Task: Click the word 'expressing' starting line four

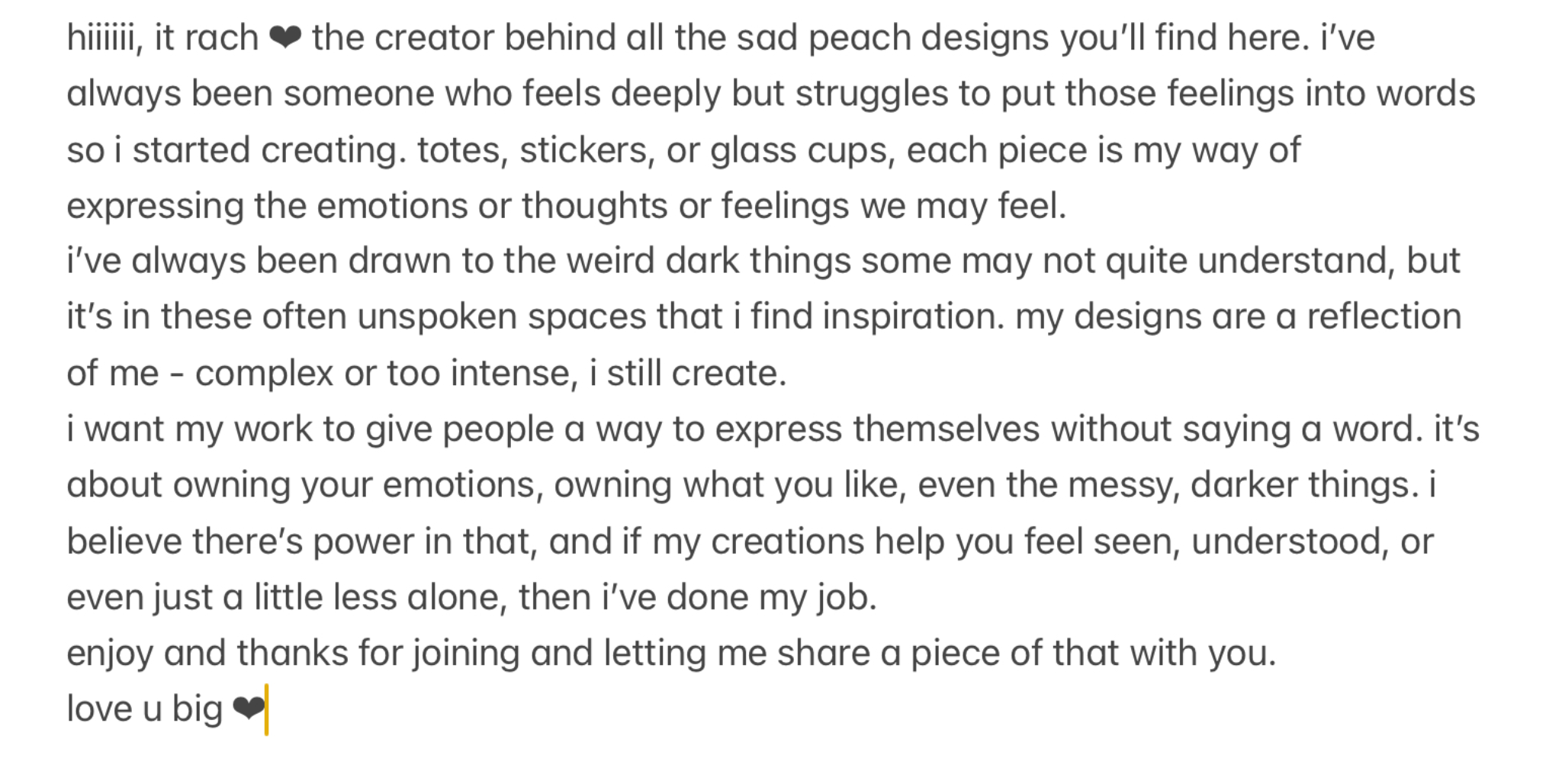Action: [155, 207]
